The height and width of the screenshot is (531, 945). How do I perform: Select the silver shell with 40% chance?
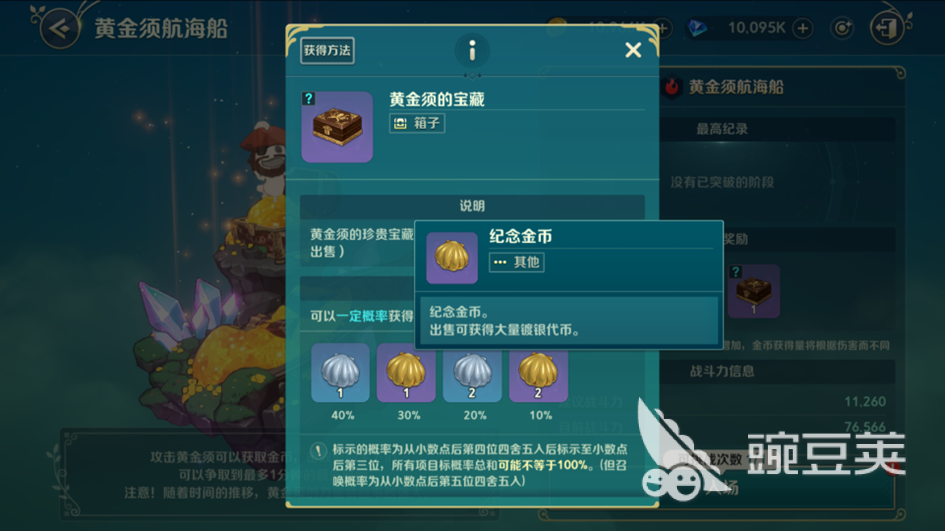341,373
